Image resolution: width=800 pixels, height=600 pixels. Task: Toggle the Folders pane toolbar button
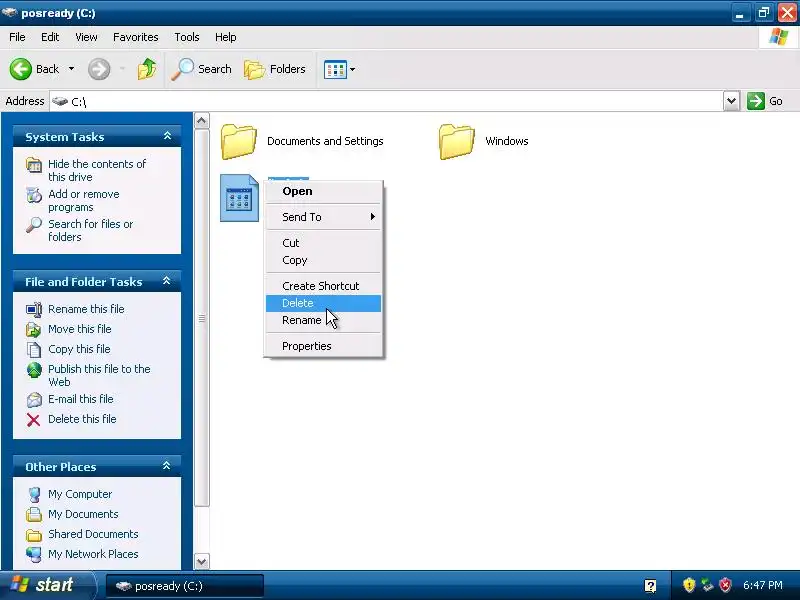click(x=274, y=69)
